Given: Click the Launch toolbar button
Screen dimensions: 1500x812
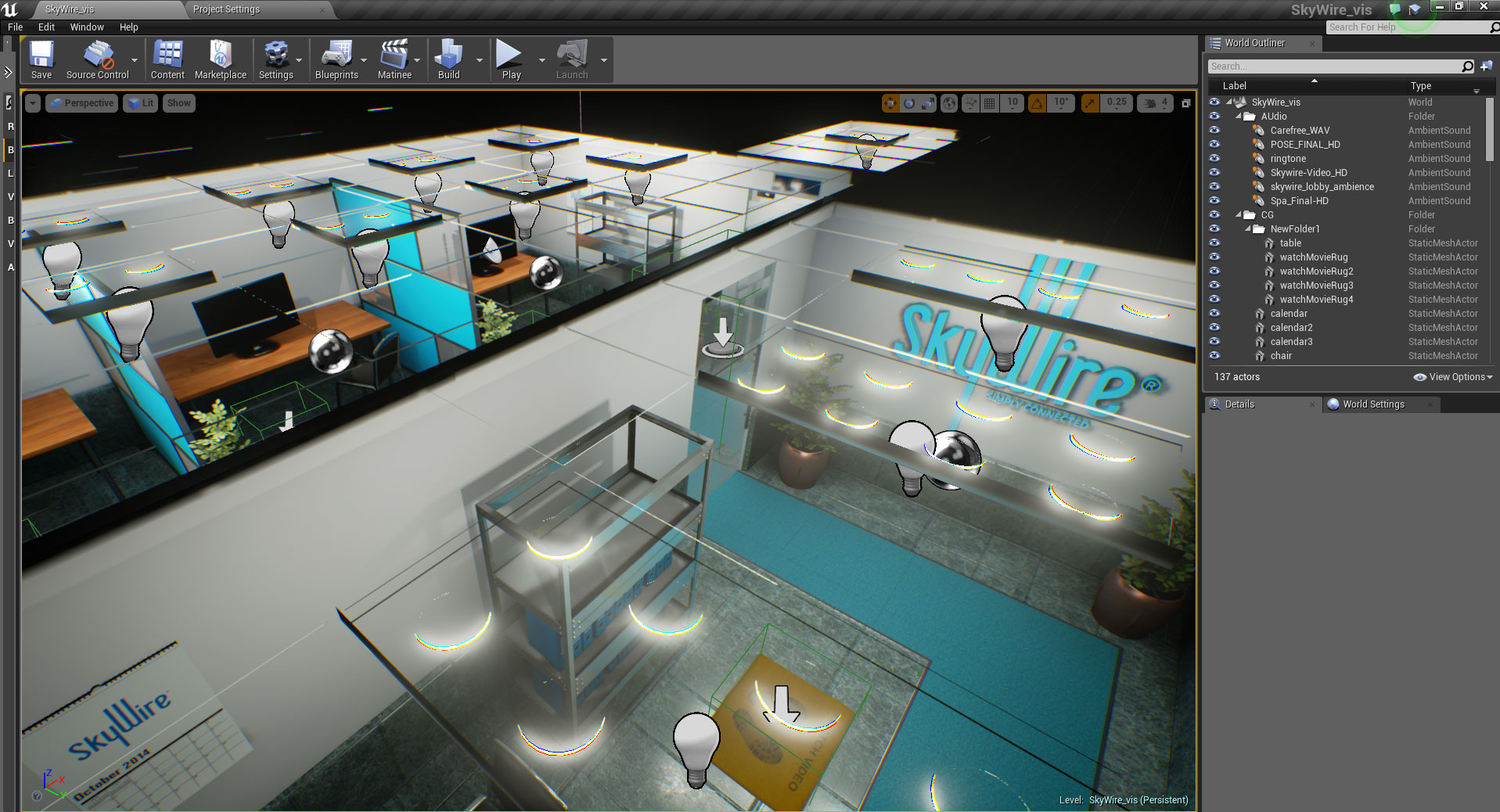Looking at the screenshot, I should [571, 60].
